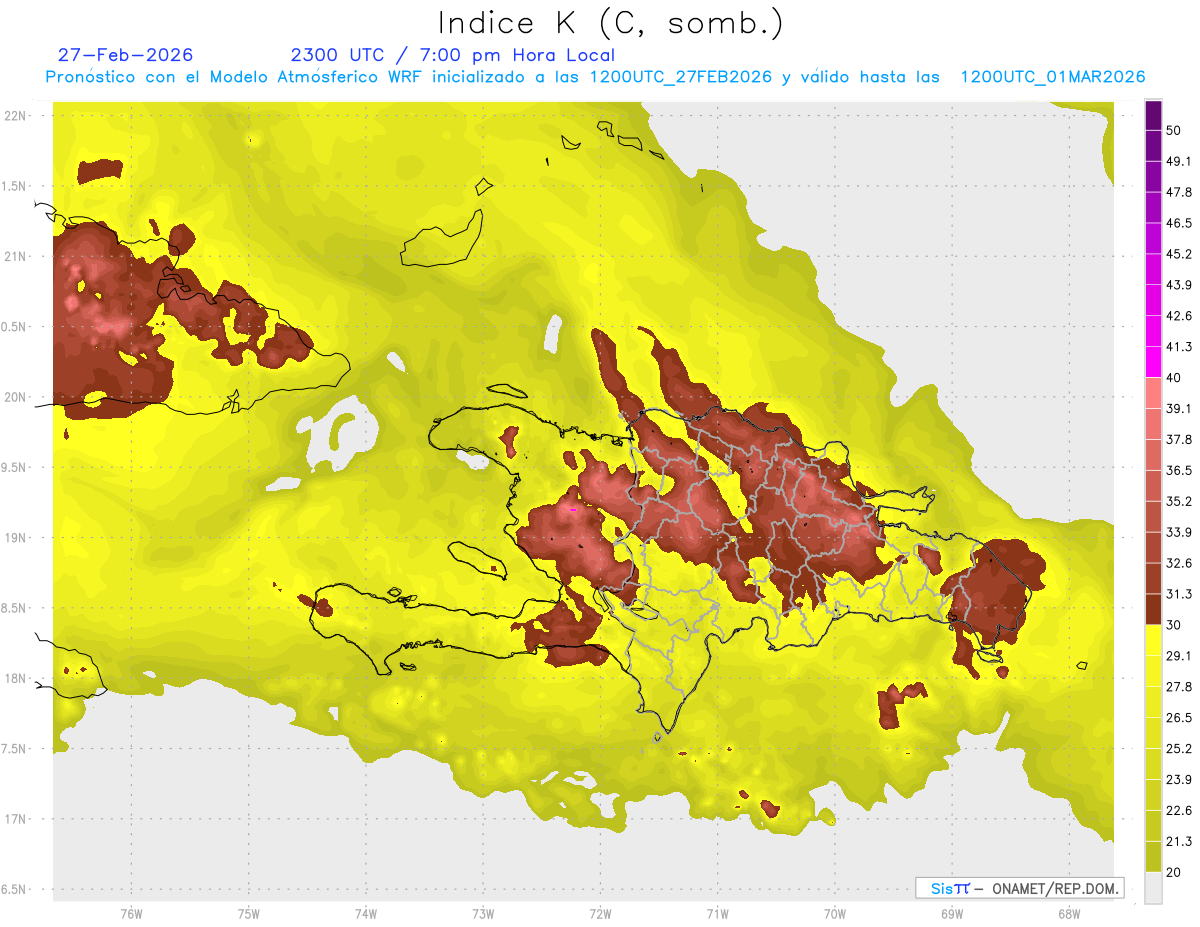Viewport: 1200px width, 927px height.
Task: Select the 27-Feb-2026 date label
Action: click(x=125, y=55)
